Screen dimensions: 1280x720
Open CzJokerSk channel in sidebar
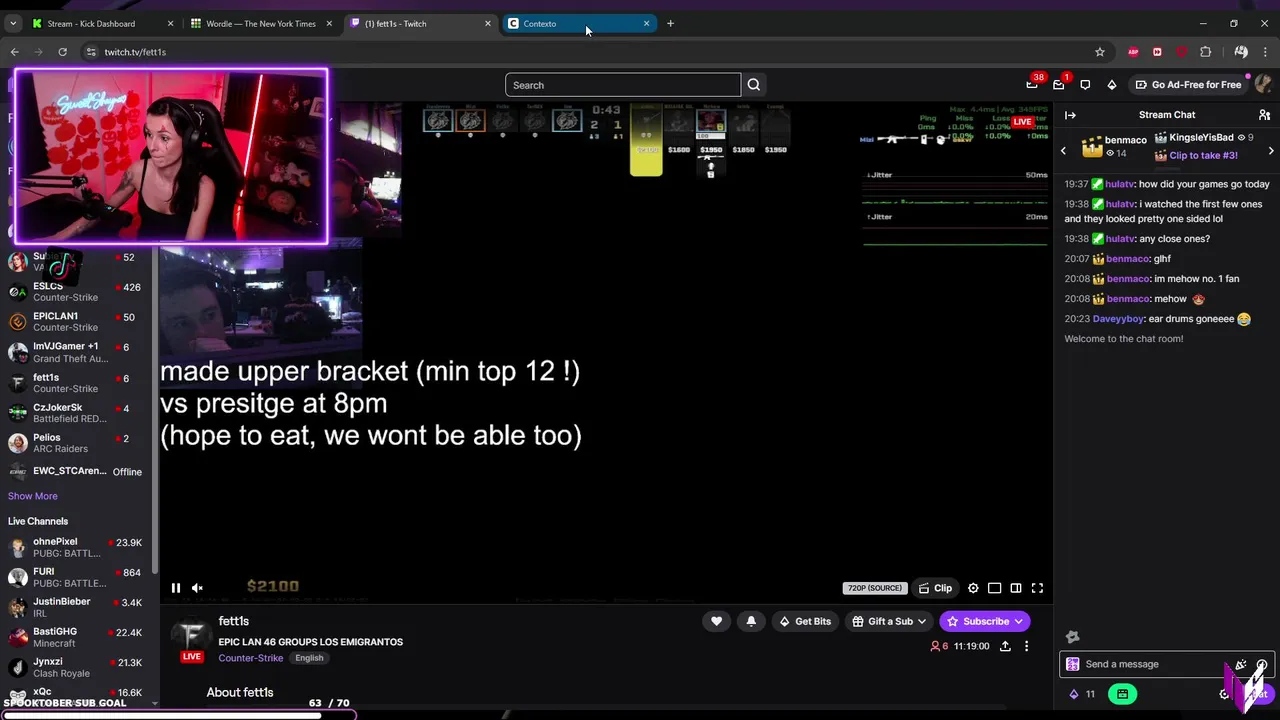point(78,413)
